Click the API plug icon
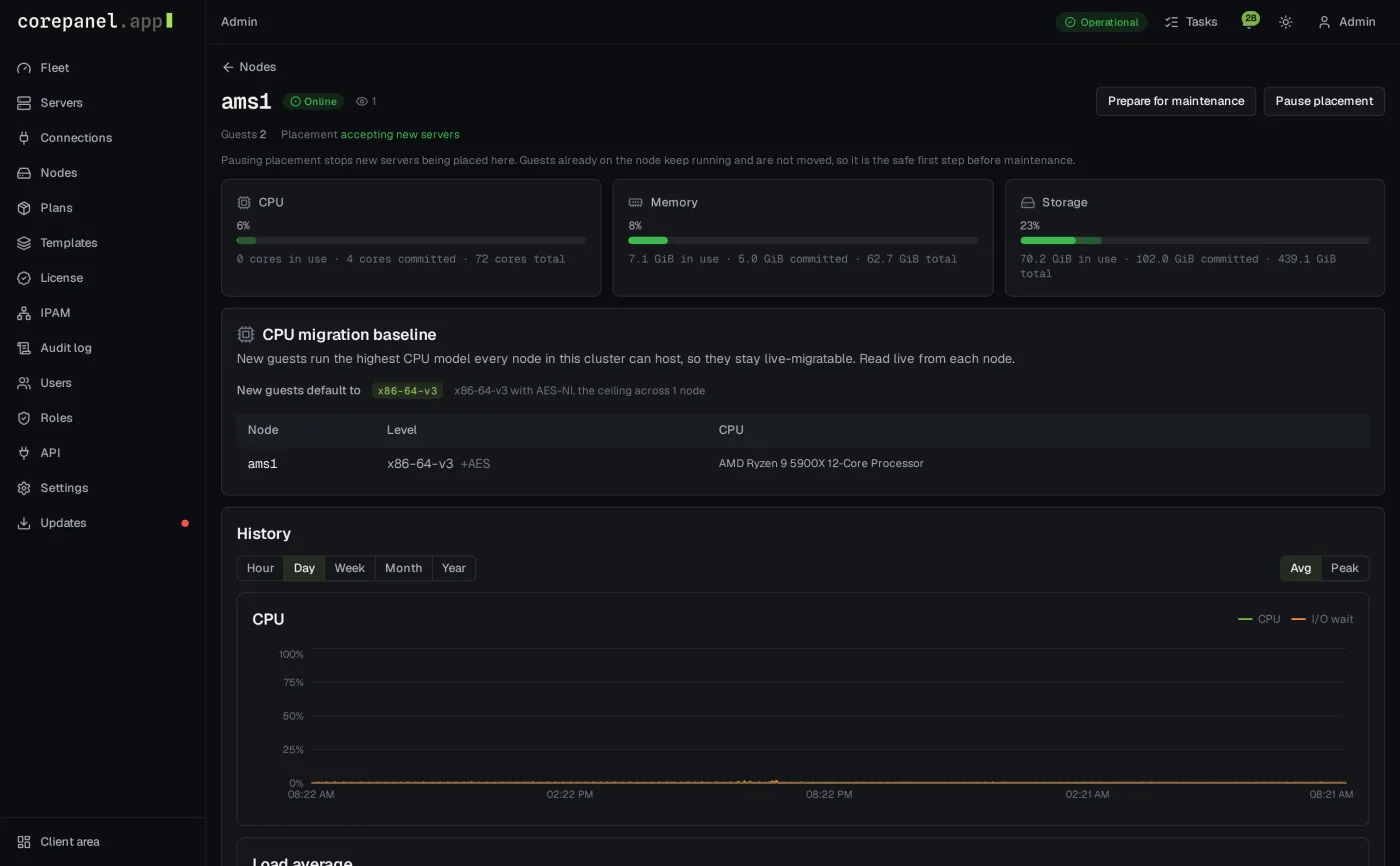The width and height of the screenshot is (1400, 866). (24, 453)
